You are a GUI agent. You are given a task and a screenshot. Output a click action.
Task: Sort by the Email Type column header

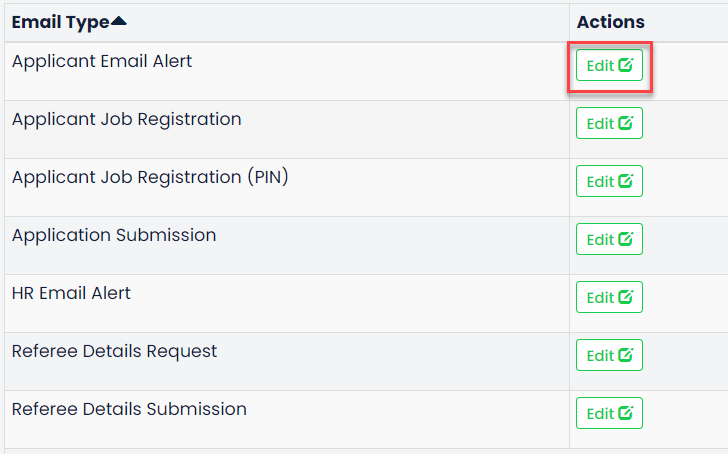[60, 22]
